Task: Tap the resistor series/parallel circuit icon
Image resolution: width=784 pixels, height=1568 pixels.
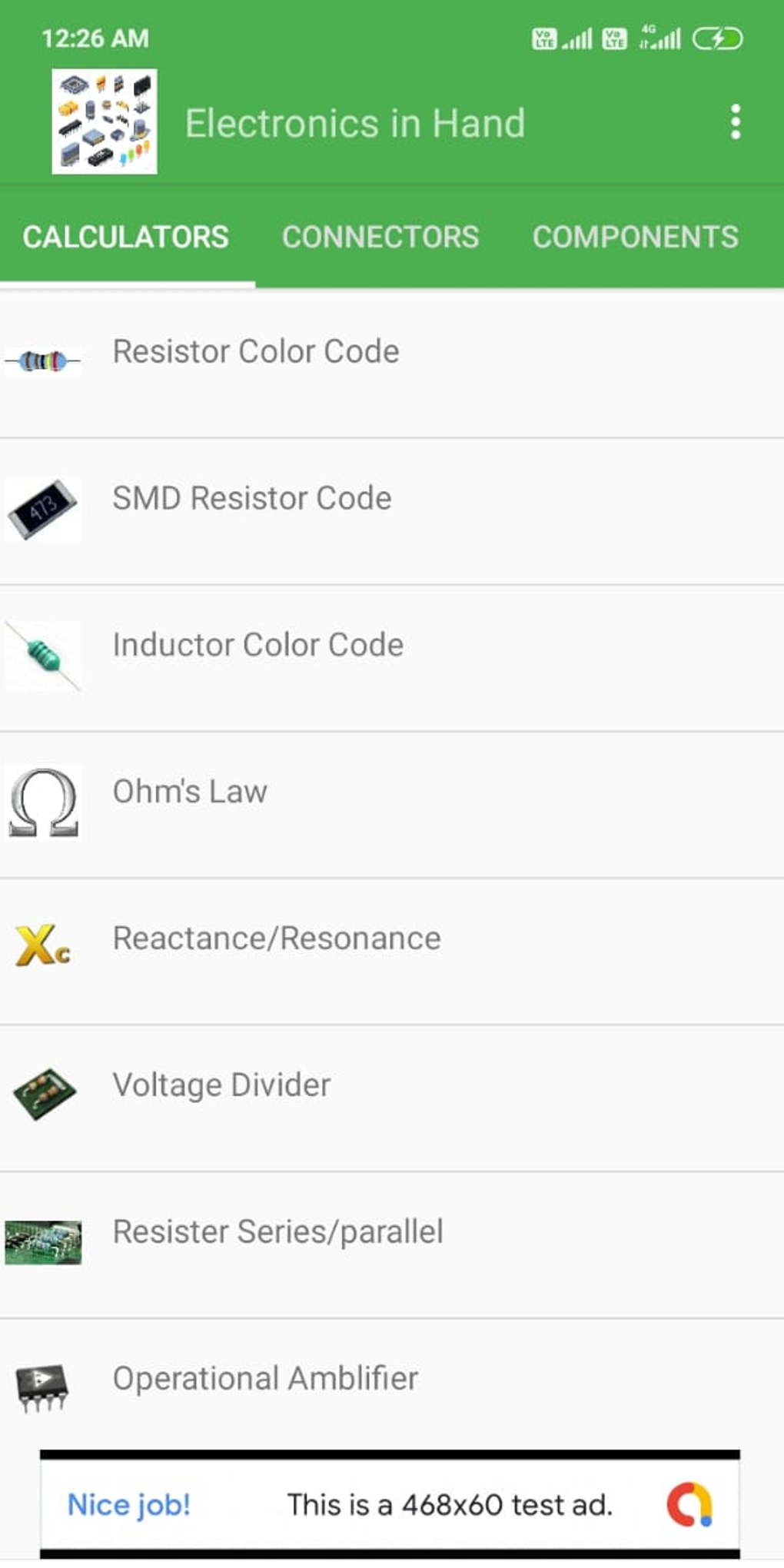Action: click(43, 1241)
